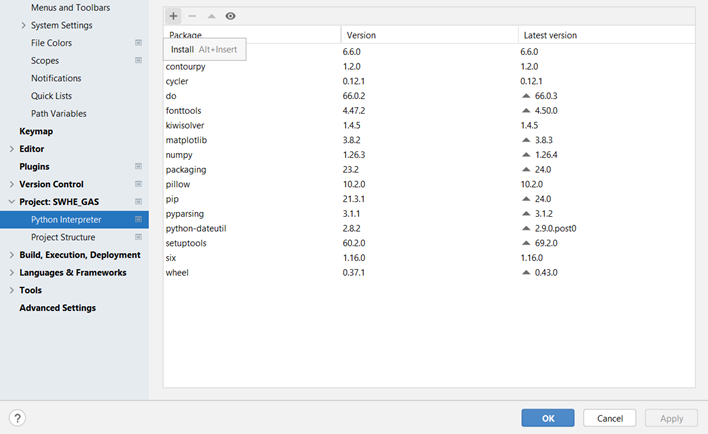This screenshot has width=708, height=434.
Task: Click project-level icon beside Version Control
Action: pos(139,184)
